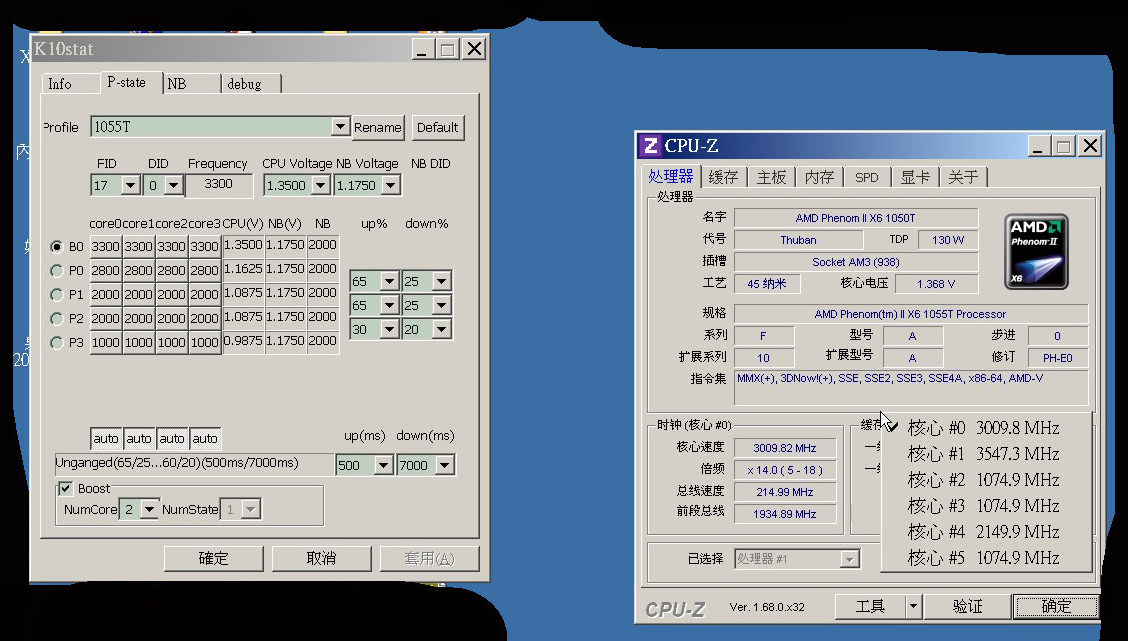Open the CPU-Z processor selection dropdown
Screen dimensions: 1128x641
tap(850, 559)
